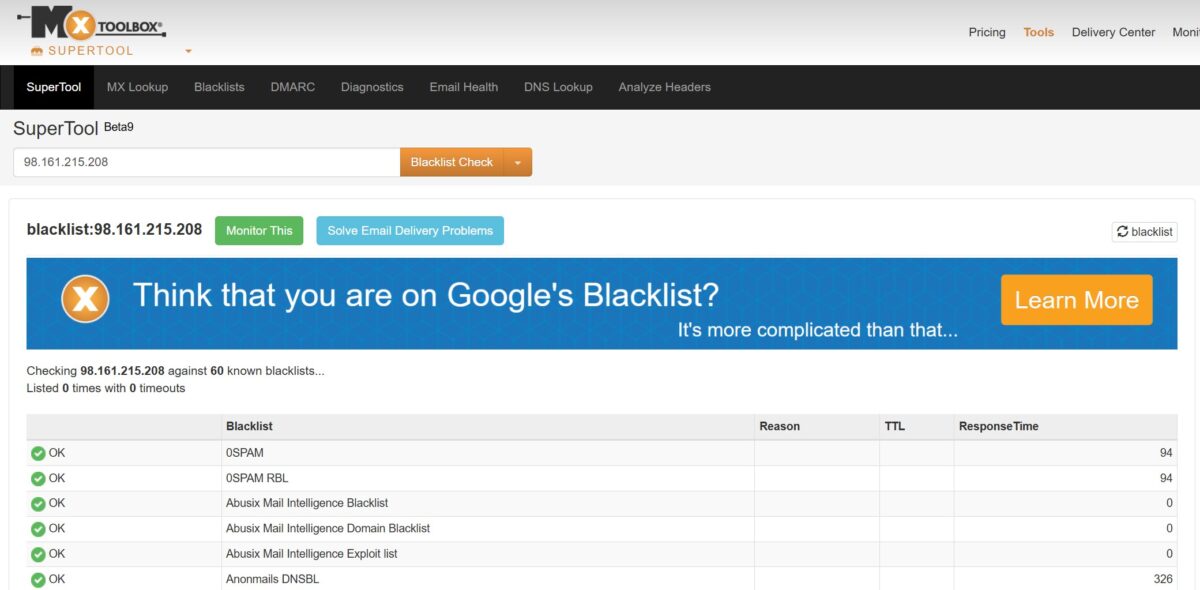The image size is (1200, 590).
Task: Click the 0SPAM blacklist name
Action: 245,453
